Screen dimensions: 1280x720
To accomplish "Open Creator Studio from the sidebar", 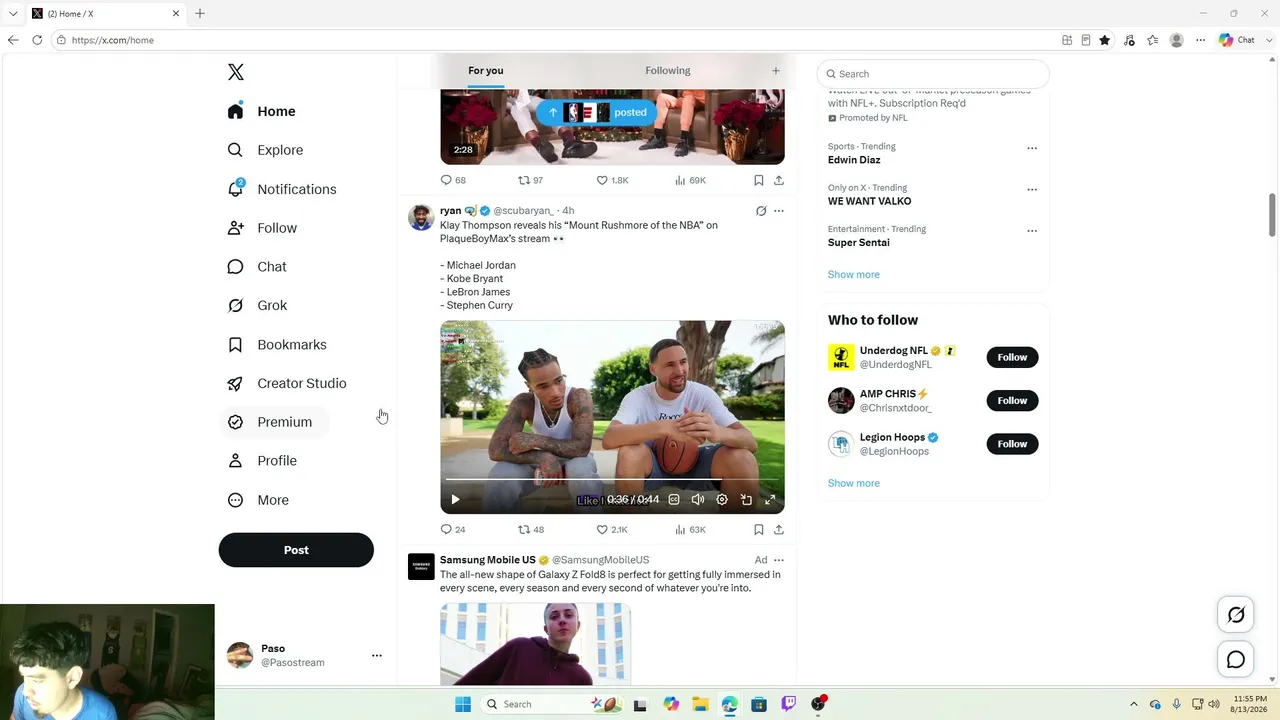I will [x=286, y=384].
